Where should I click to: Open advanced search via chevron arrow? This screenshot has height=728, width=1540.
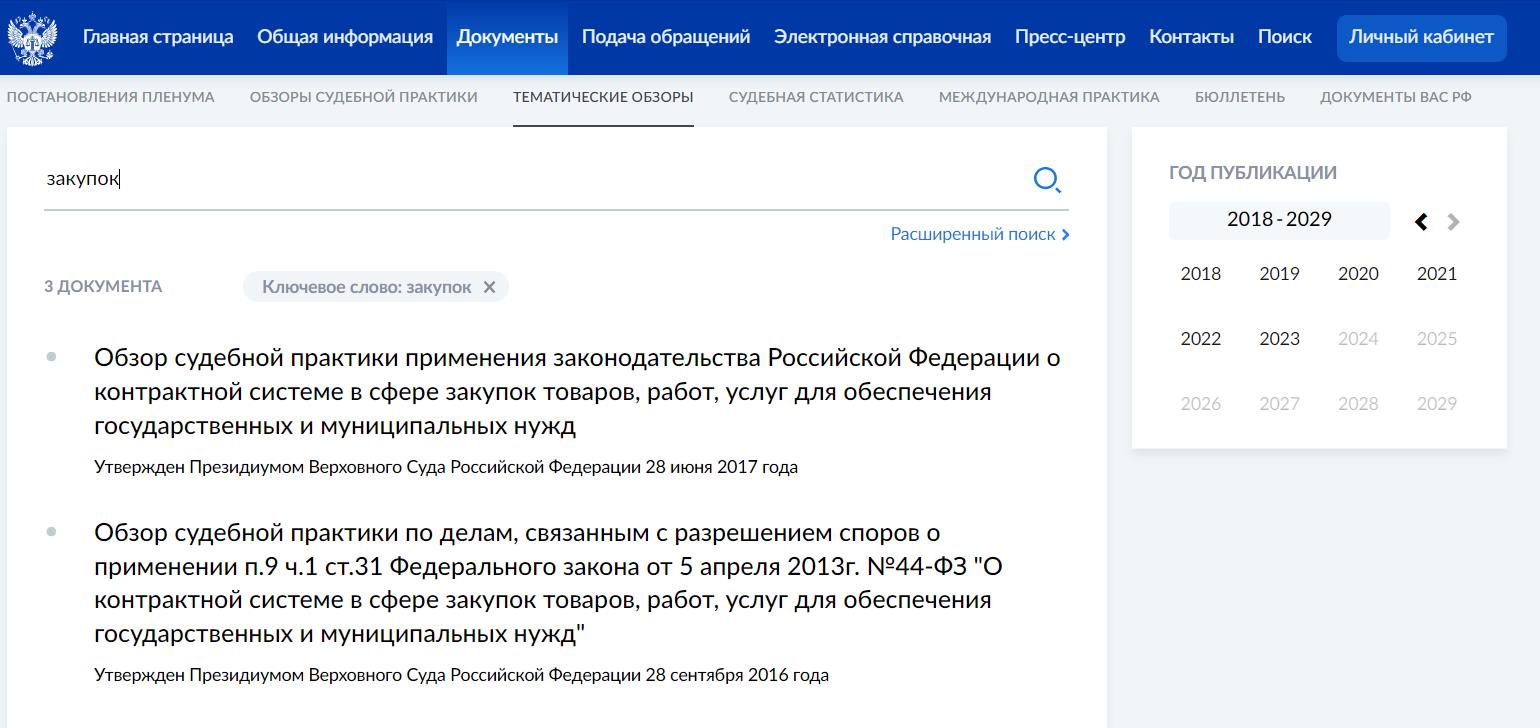pos(1065,234)
